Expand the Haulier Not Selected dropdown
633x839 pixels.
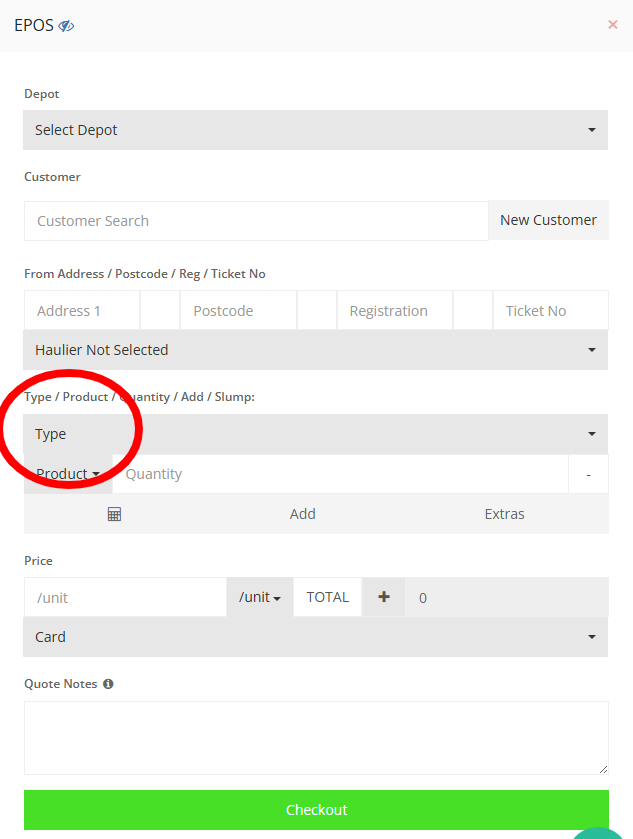coord(315,350)
